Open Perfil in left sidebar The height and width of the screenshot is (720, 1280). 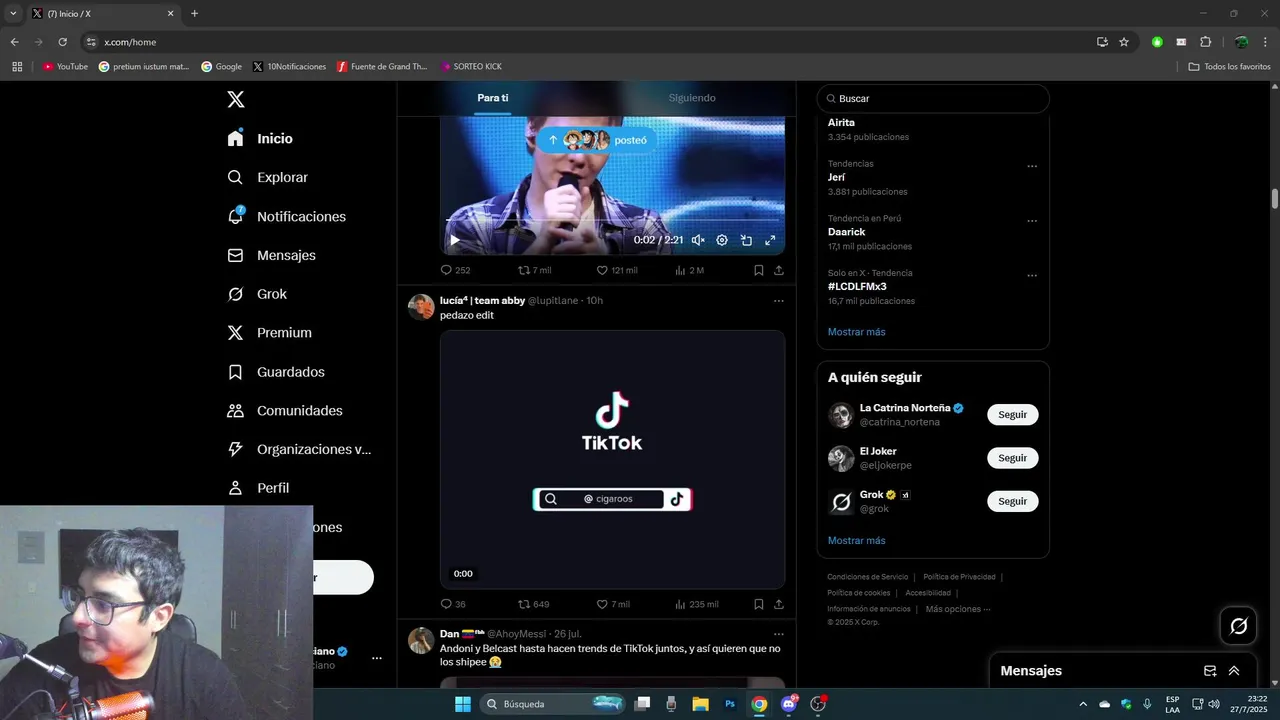pos(258,488)
